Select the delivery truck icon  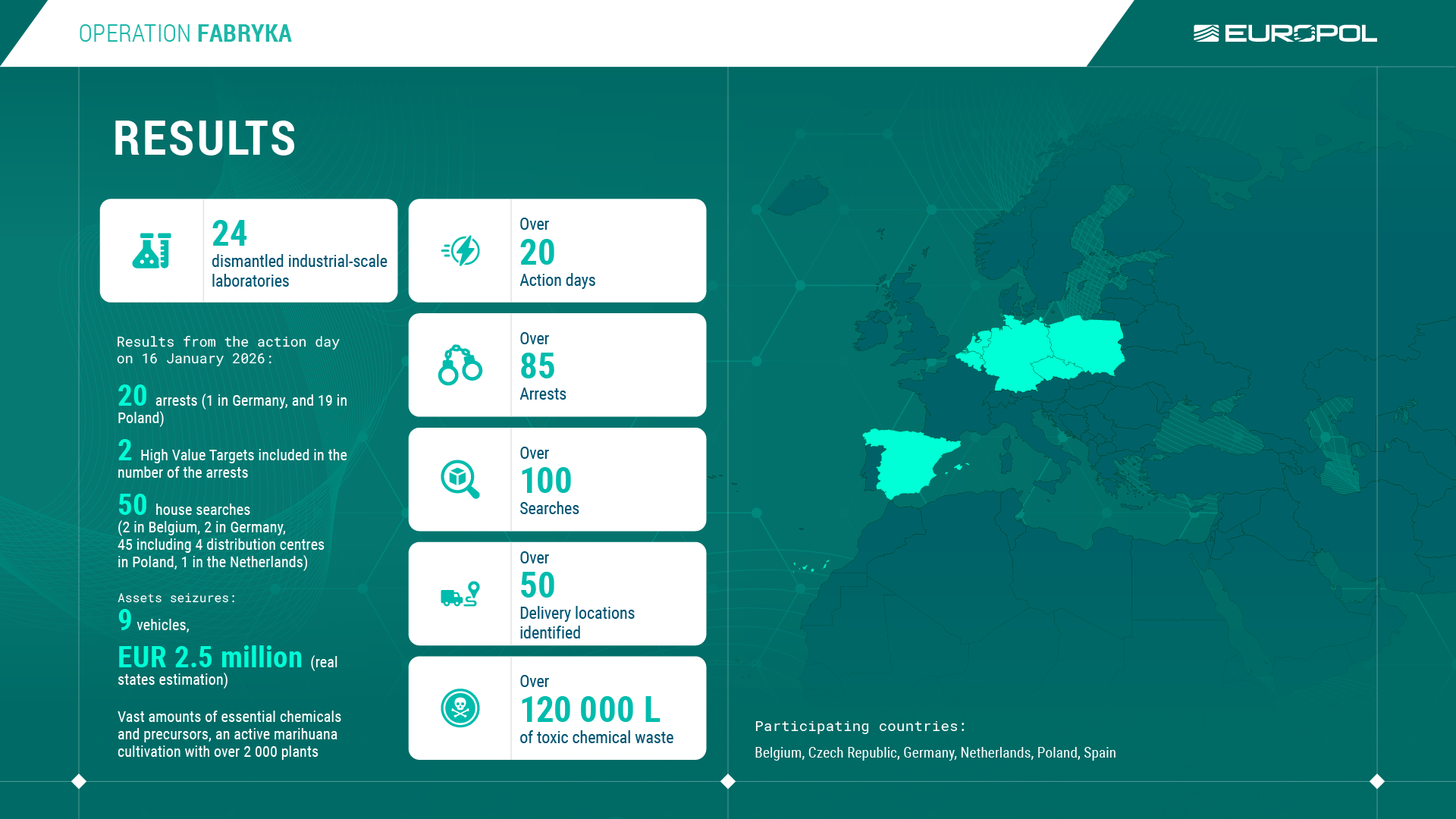(x=458, y=593)
